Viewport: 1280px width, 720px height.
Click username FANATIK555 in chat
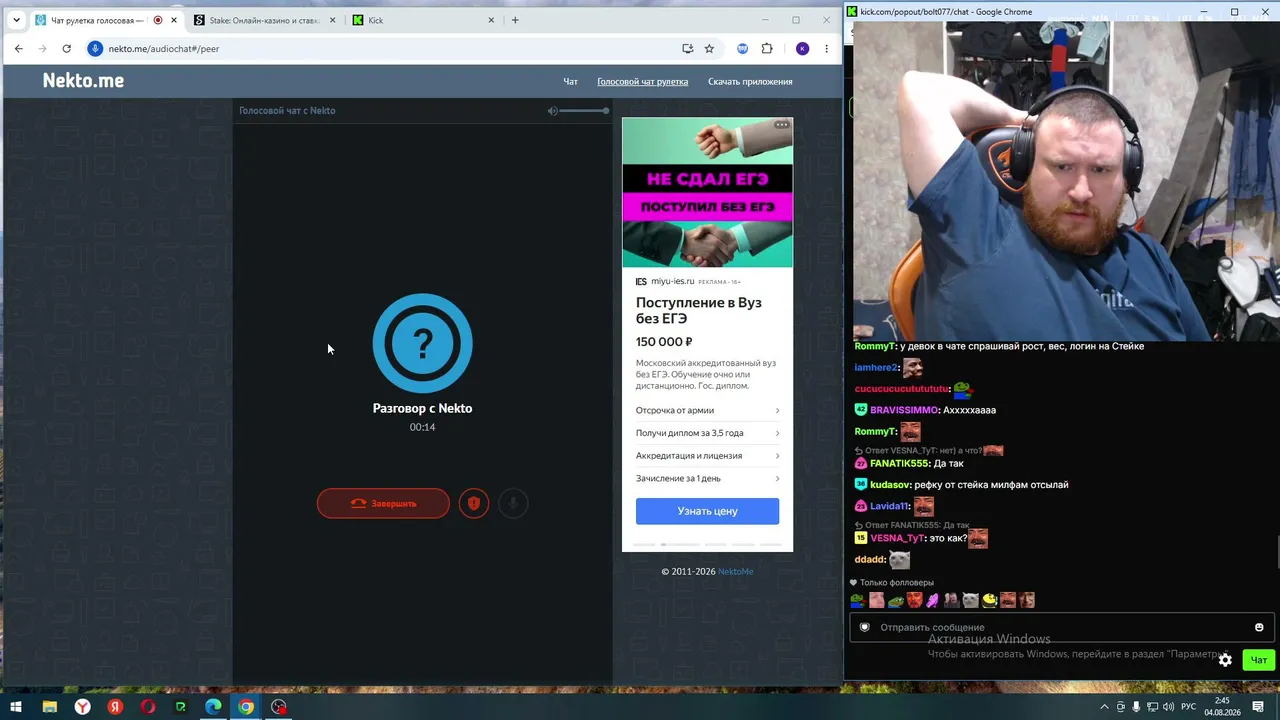(x=899, y=464)
